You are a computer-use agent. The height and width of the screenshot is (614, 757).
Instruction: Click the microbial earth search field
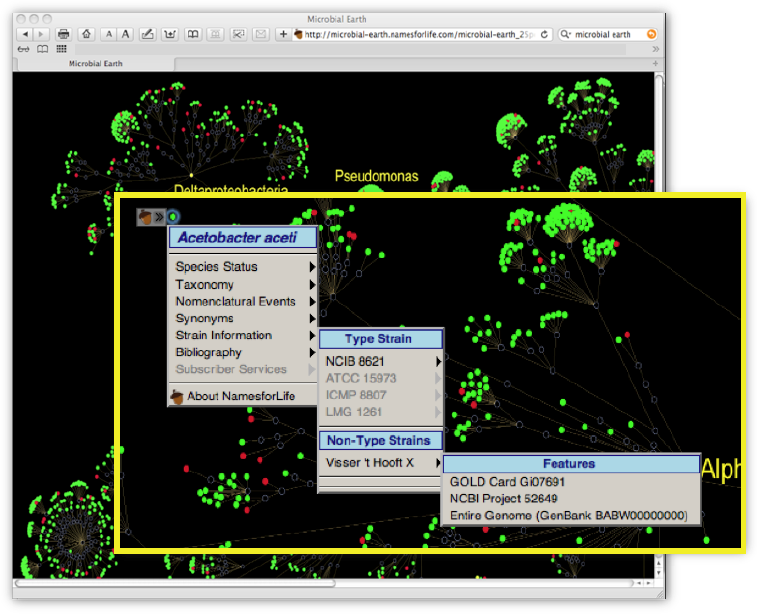(x=607, y=34)
